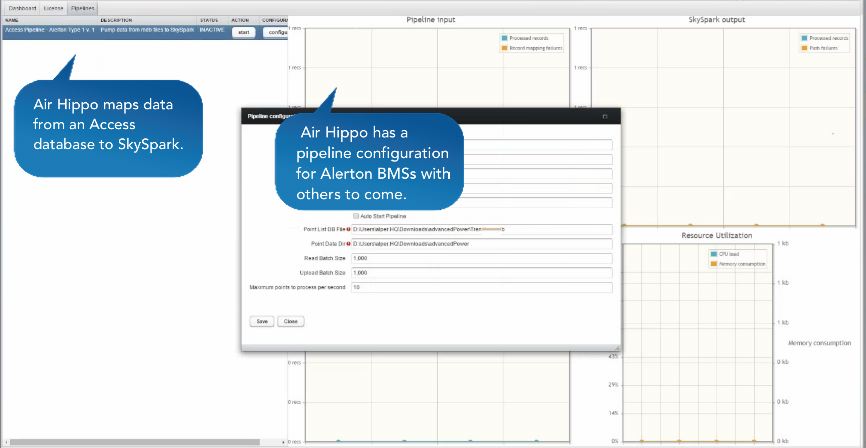Click the Resource Utilization chart title

pyautogui.click(x=716, y=235)
